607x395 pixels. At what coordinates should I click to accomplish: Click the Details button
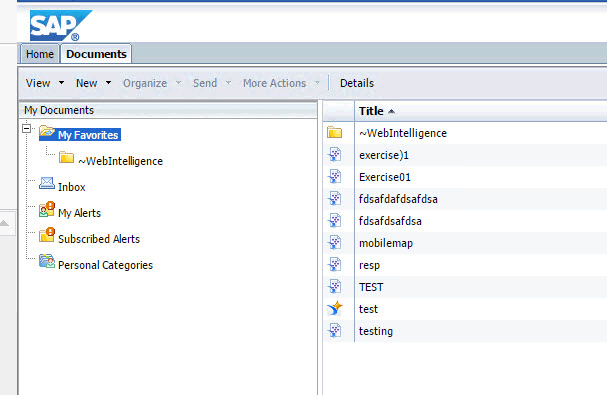[357, 83]
